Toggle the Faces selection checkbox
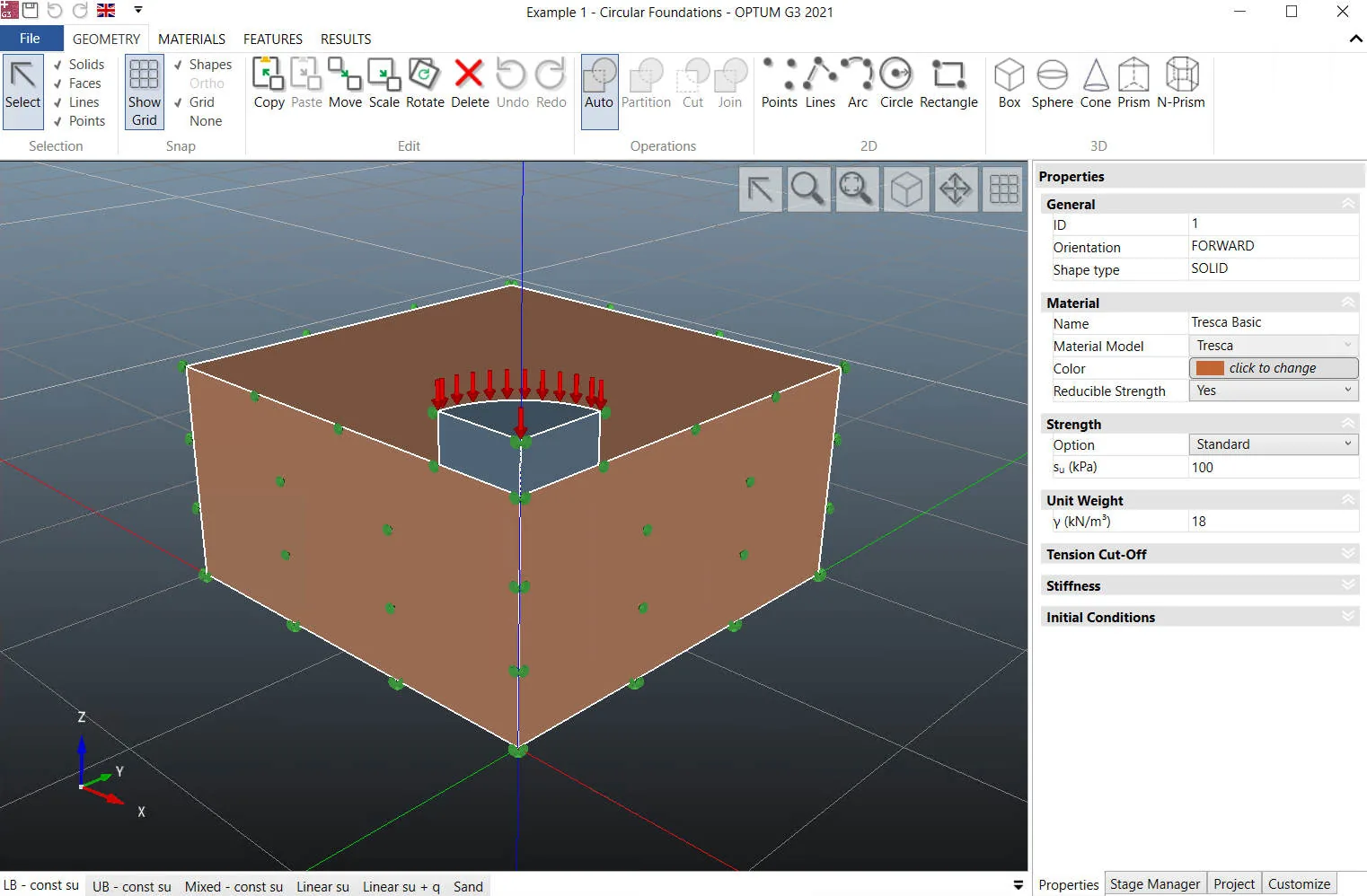Screen dimensions: 1367x896 (57, 83)
